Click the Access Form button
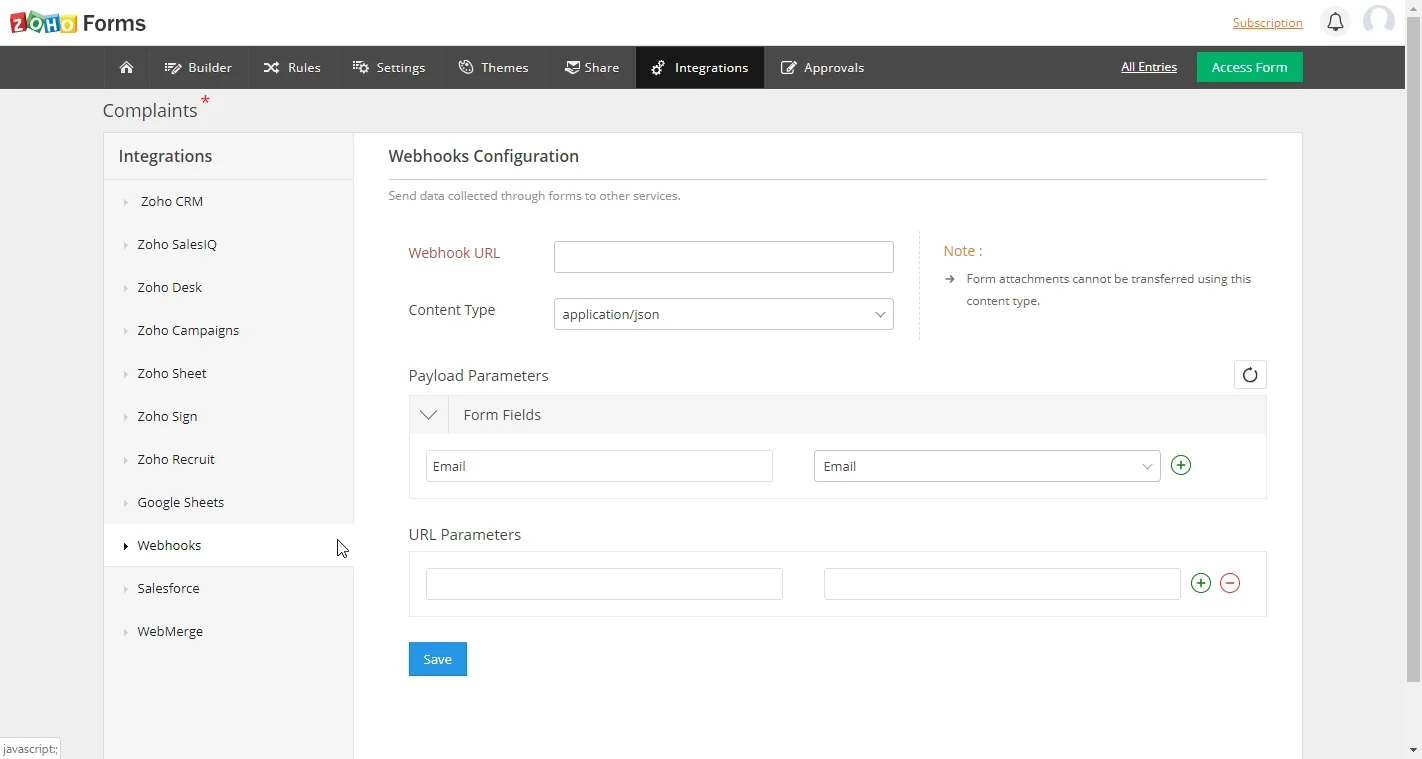The height and width of the screenshot is (759, 1422). (1249, 67)
